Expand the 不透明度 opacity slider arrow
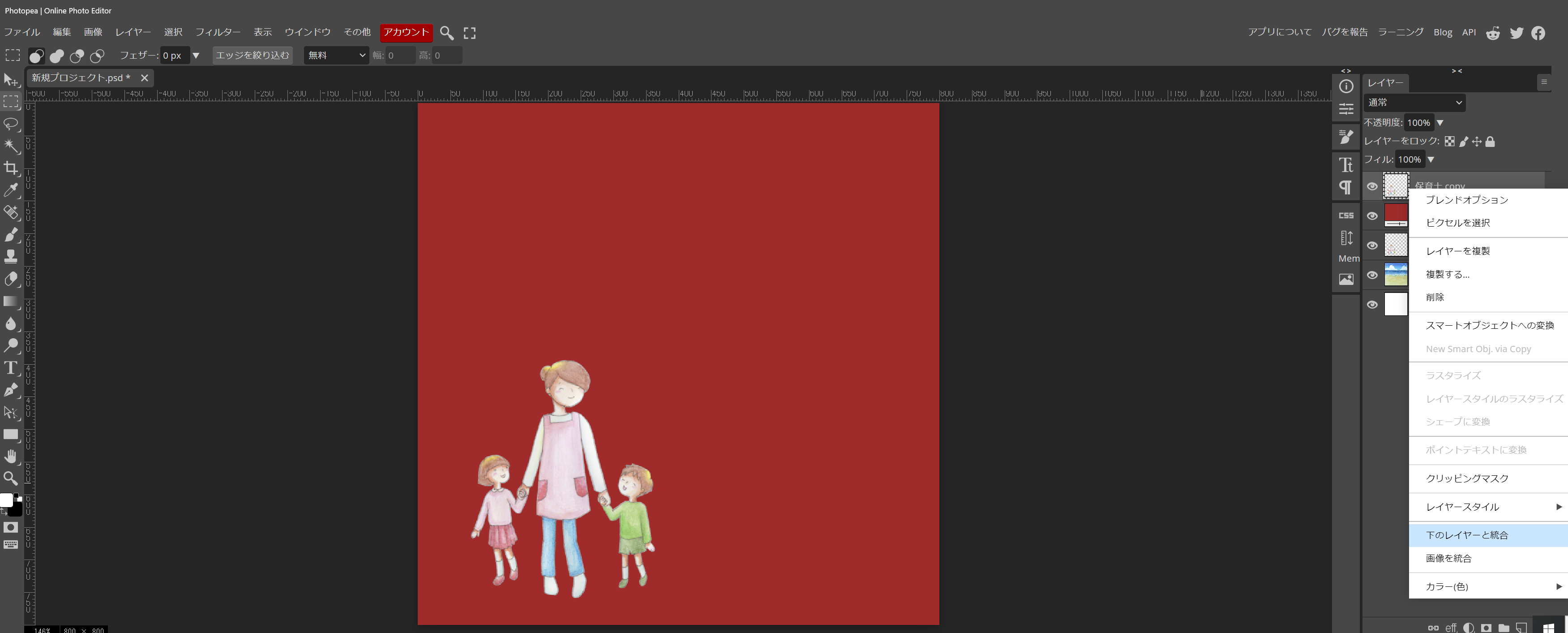1568x633 pixels. pyautogui.click(x=1440, y=123)
